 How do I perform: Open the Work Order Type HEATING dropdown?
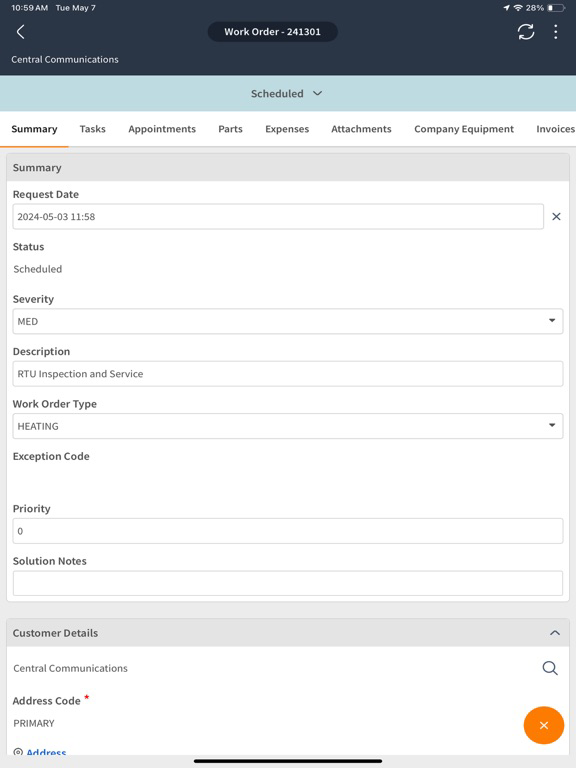[x=288, y=426]
